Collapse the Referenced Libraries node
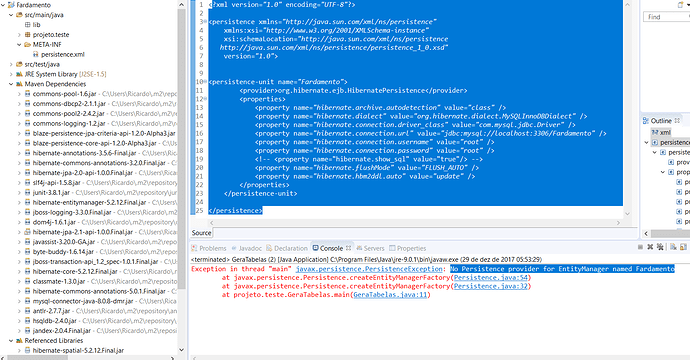The image size is (690, 360). click(11, 341)
